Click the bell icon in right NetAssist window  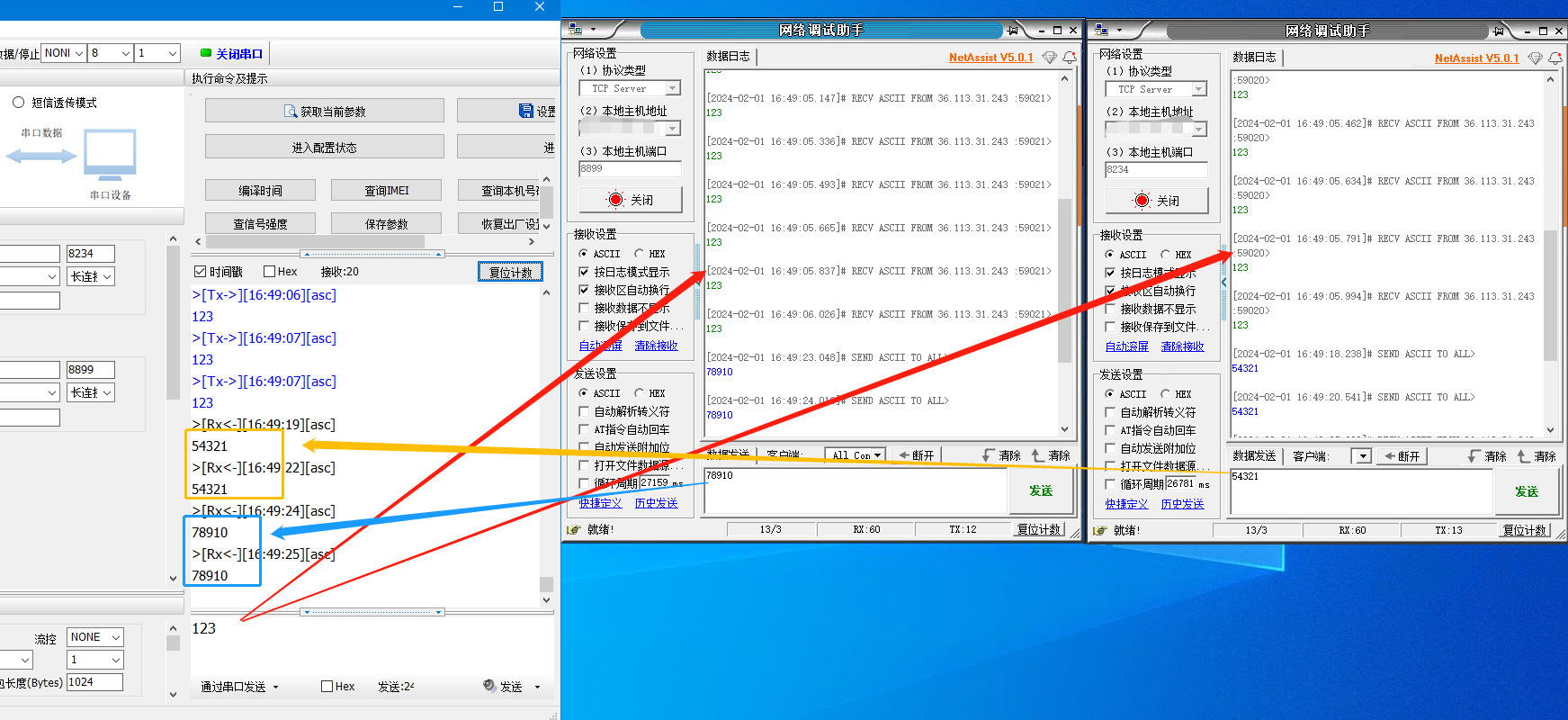[1555, 58]
